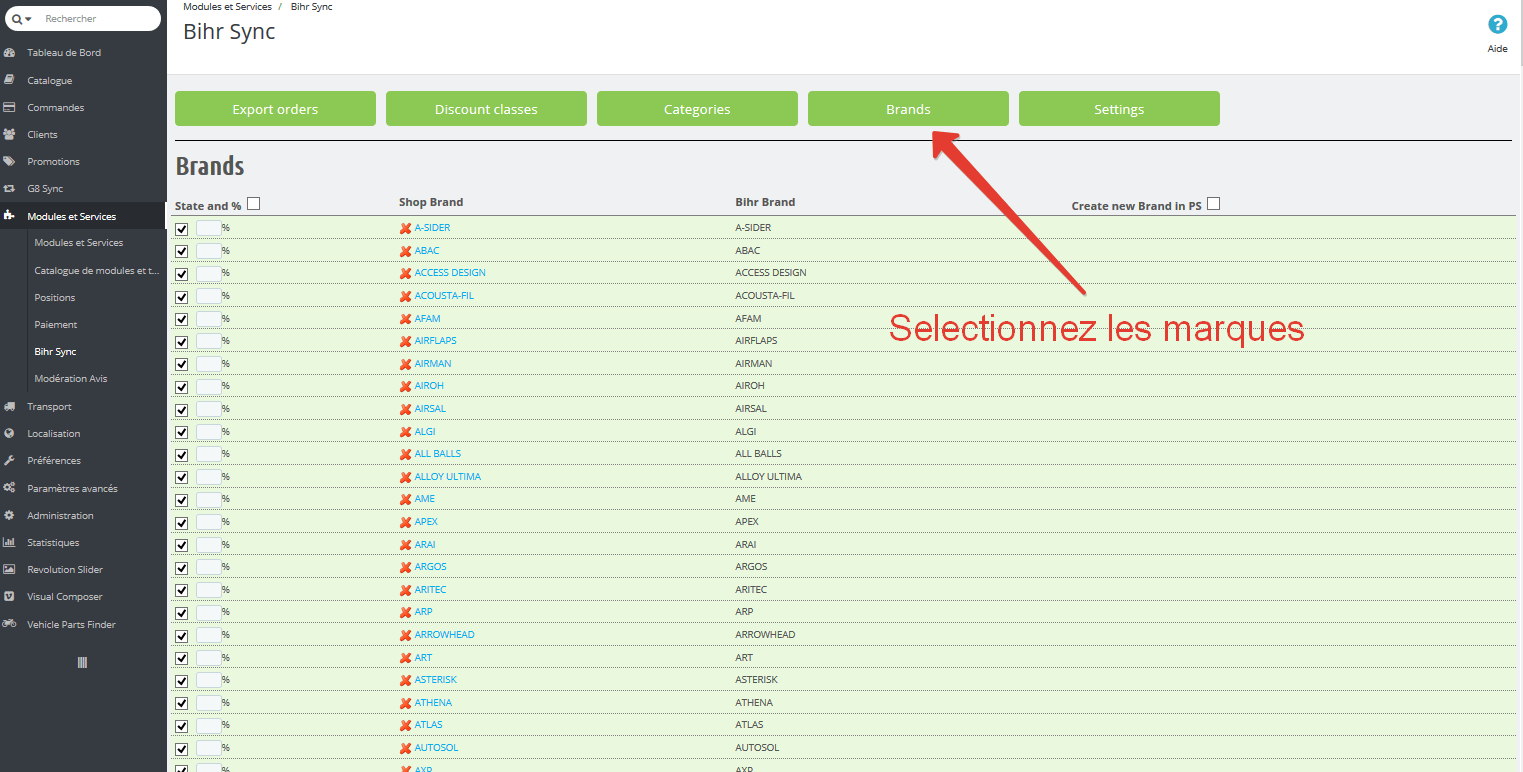This screenshot has width=1523, height=772.
Task: Click the Promotions tag icon
Action: [9, 161]
